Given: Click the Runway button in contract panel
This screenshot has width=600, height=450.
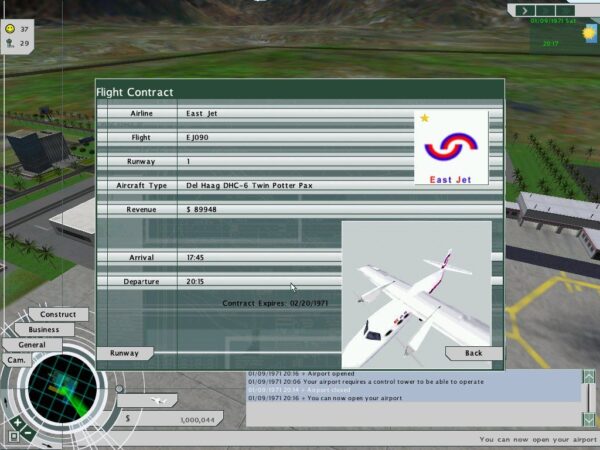Looking at the screenshot, I should (124, 353).
